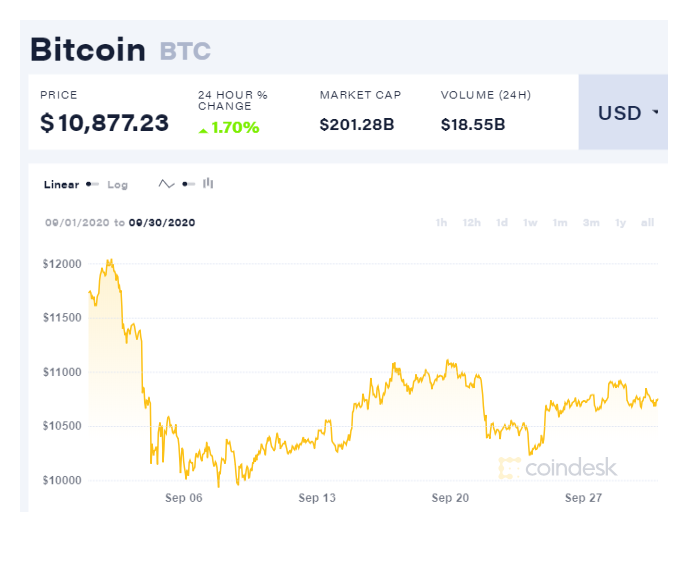The image size is (688, 572).
Task: Click the line chart type icon
Action: pos(167,184)
